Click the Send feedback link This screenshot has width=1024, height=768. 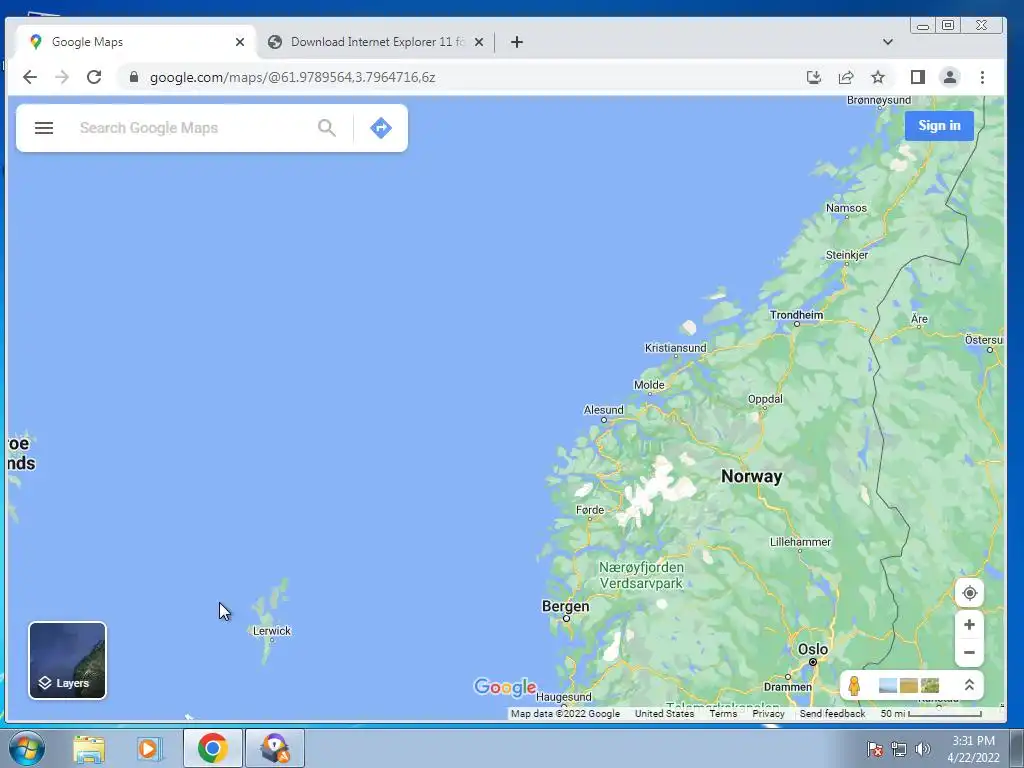click(x=832, y=713)
